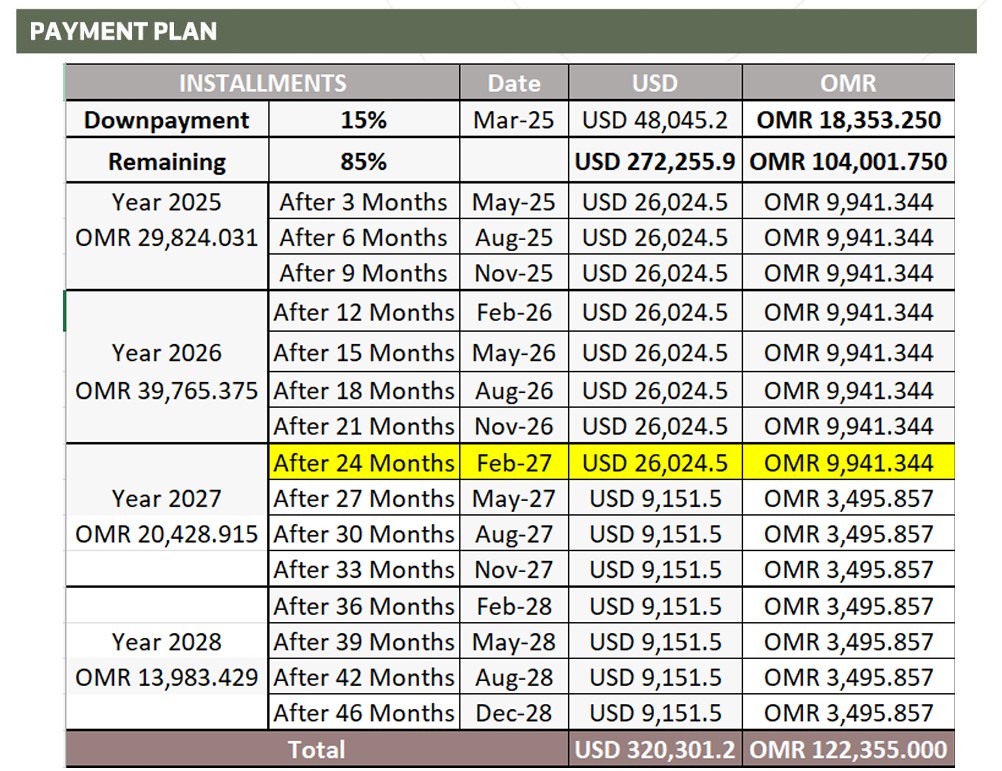Screen dimensions: 1002x771
Task: Select the After 46 Months cell
Action: tap(364, 712)
